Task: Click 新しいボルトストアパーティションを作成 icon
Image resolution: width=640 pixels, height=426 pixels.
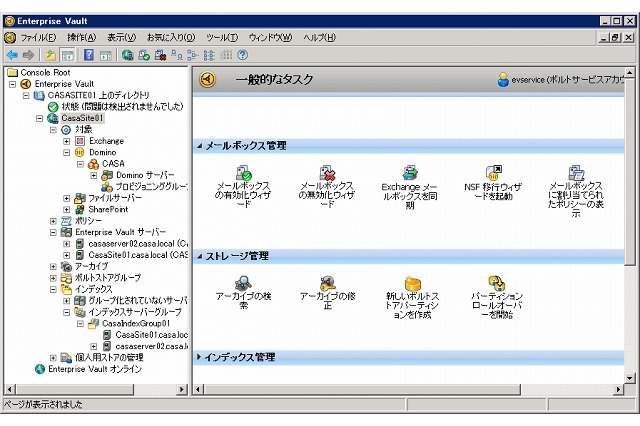Action: [x=412, y=283]
